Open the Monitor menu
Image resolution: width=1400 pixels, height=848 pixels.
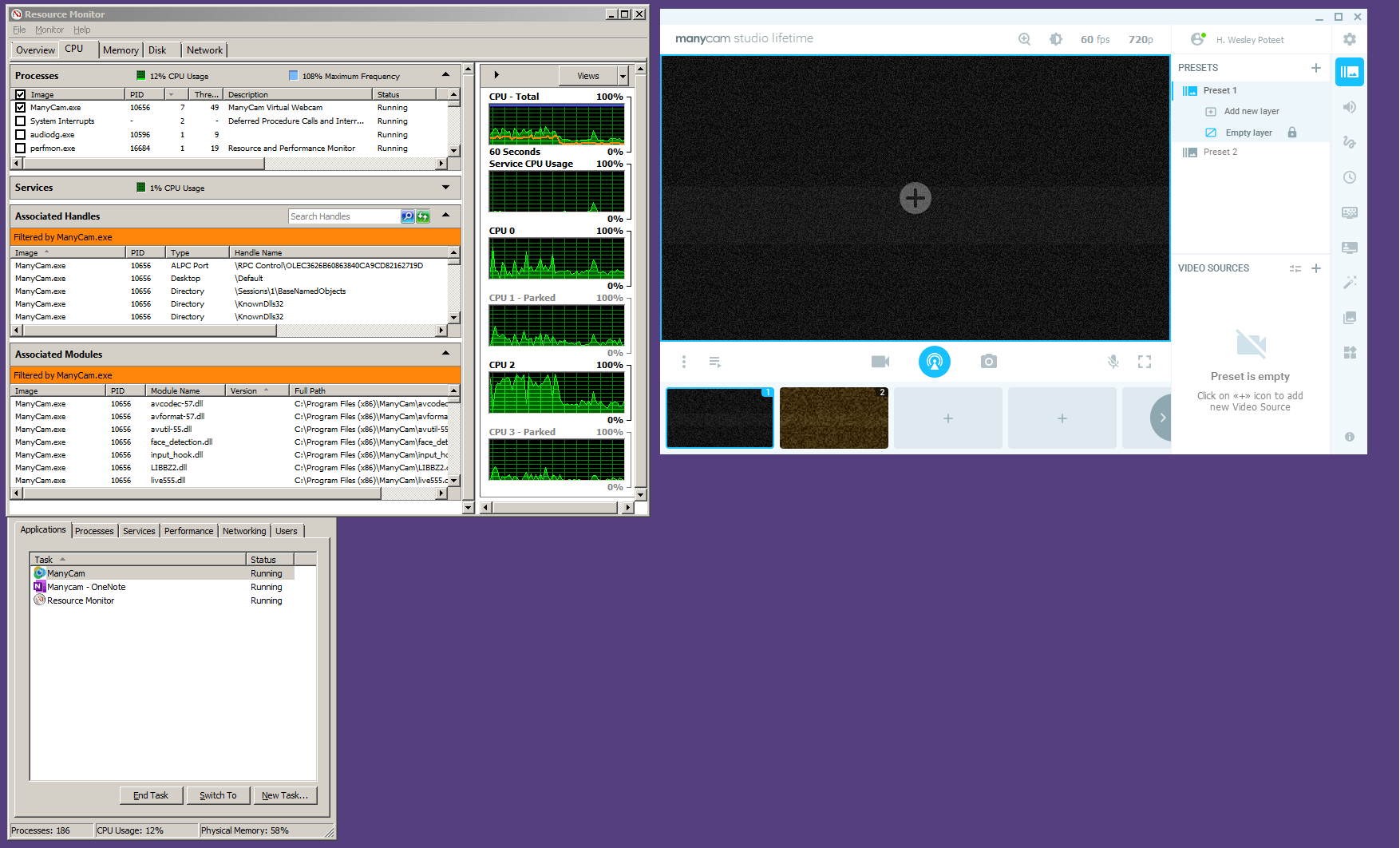click(49, 30)
